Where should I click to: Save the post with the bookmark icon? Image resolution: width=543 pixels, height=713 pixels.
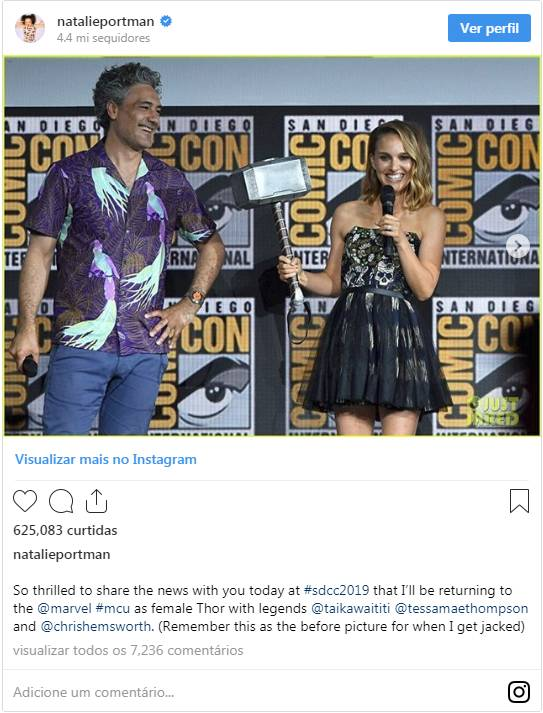519,501
